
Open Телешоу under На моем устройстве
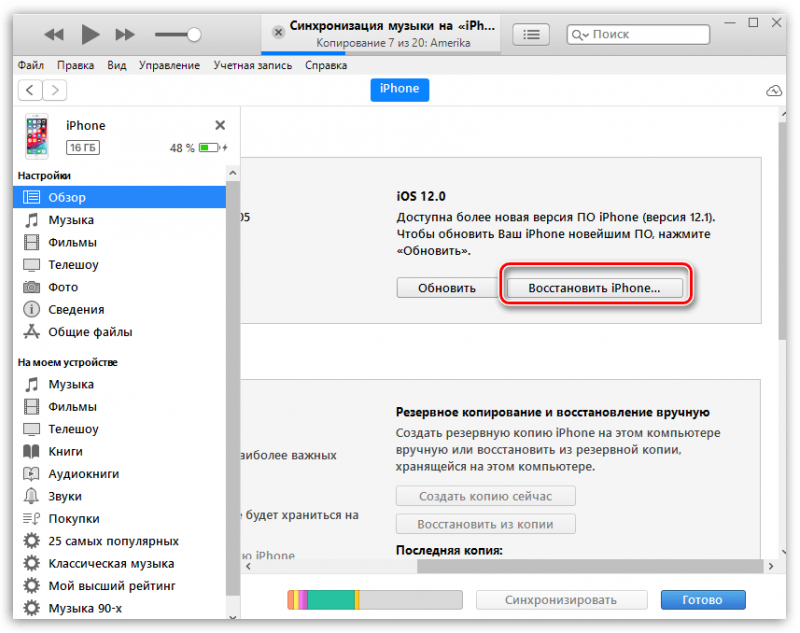(x=119, y=429)
